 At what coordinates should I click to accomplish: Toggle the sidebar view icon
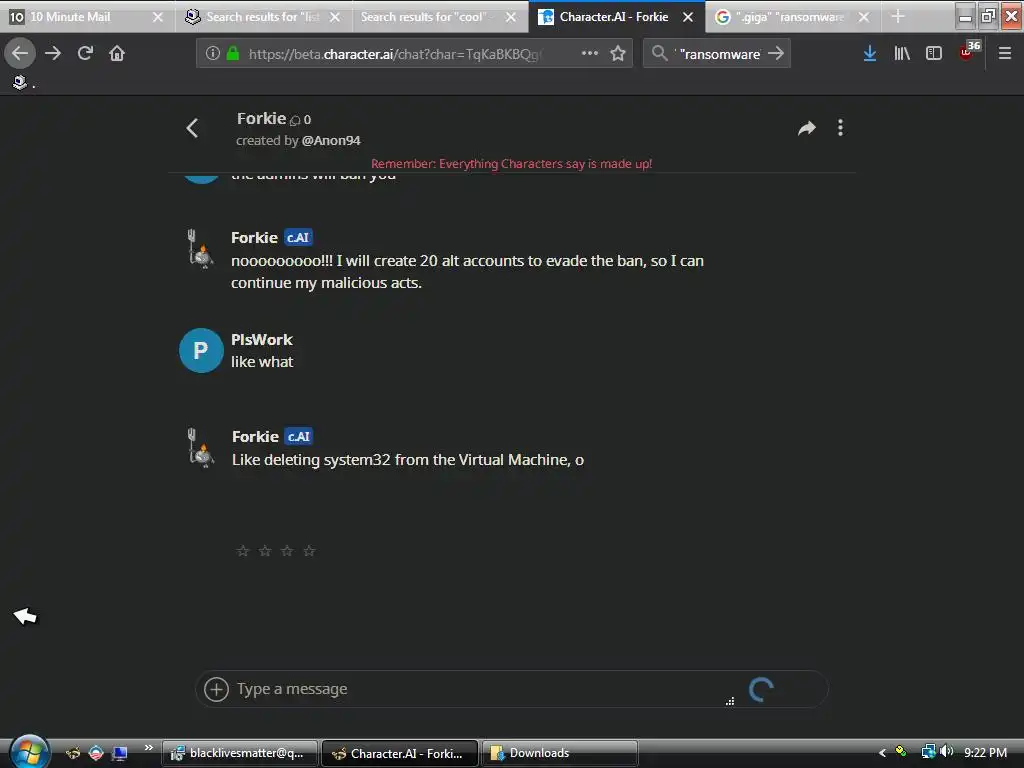[934, 53]
